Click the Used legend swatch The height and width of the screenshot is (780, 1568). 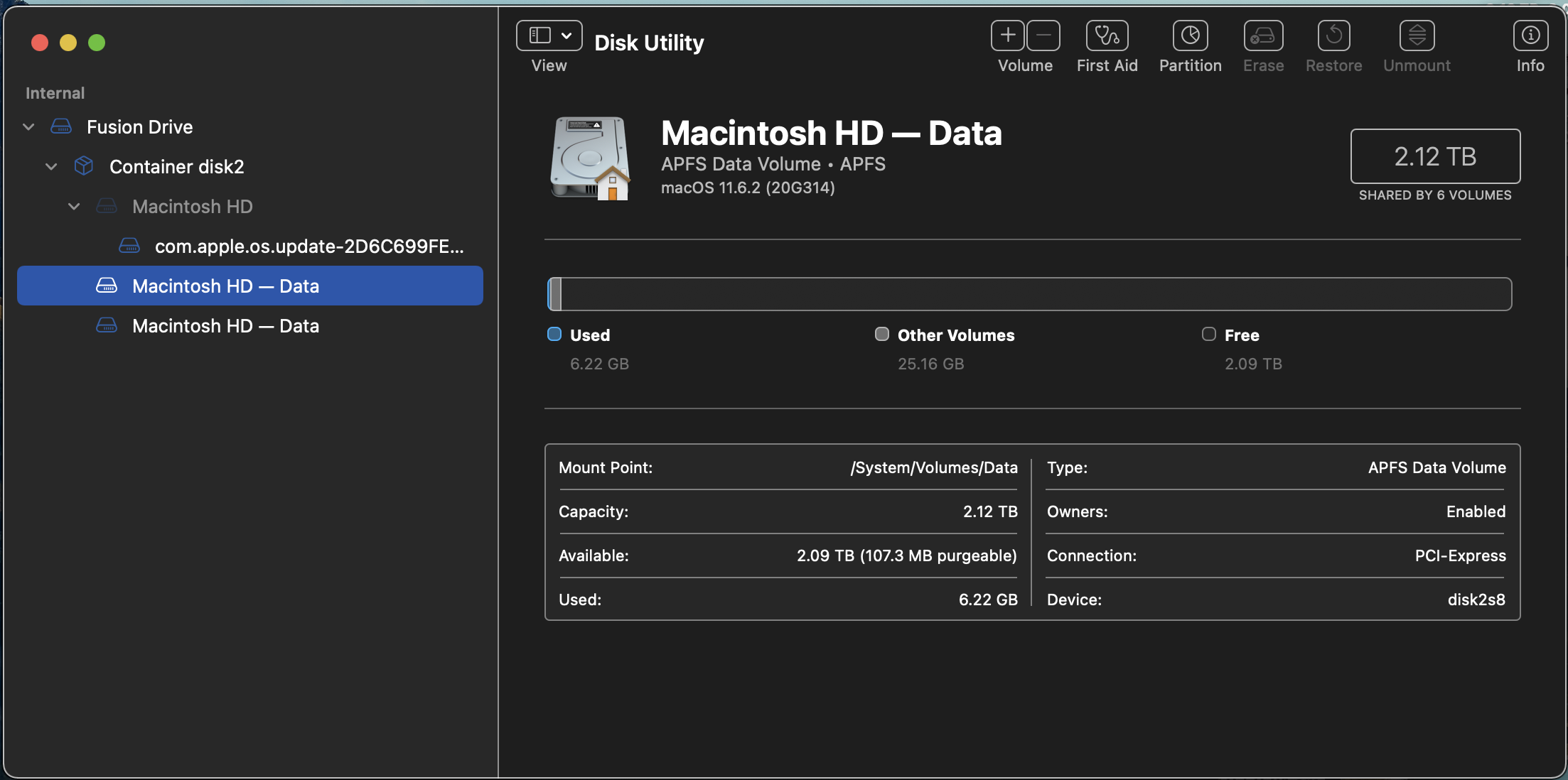[x=554, y=335]
